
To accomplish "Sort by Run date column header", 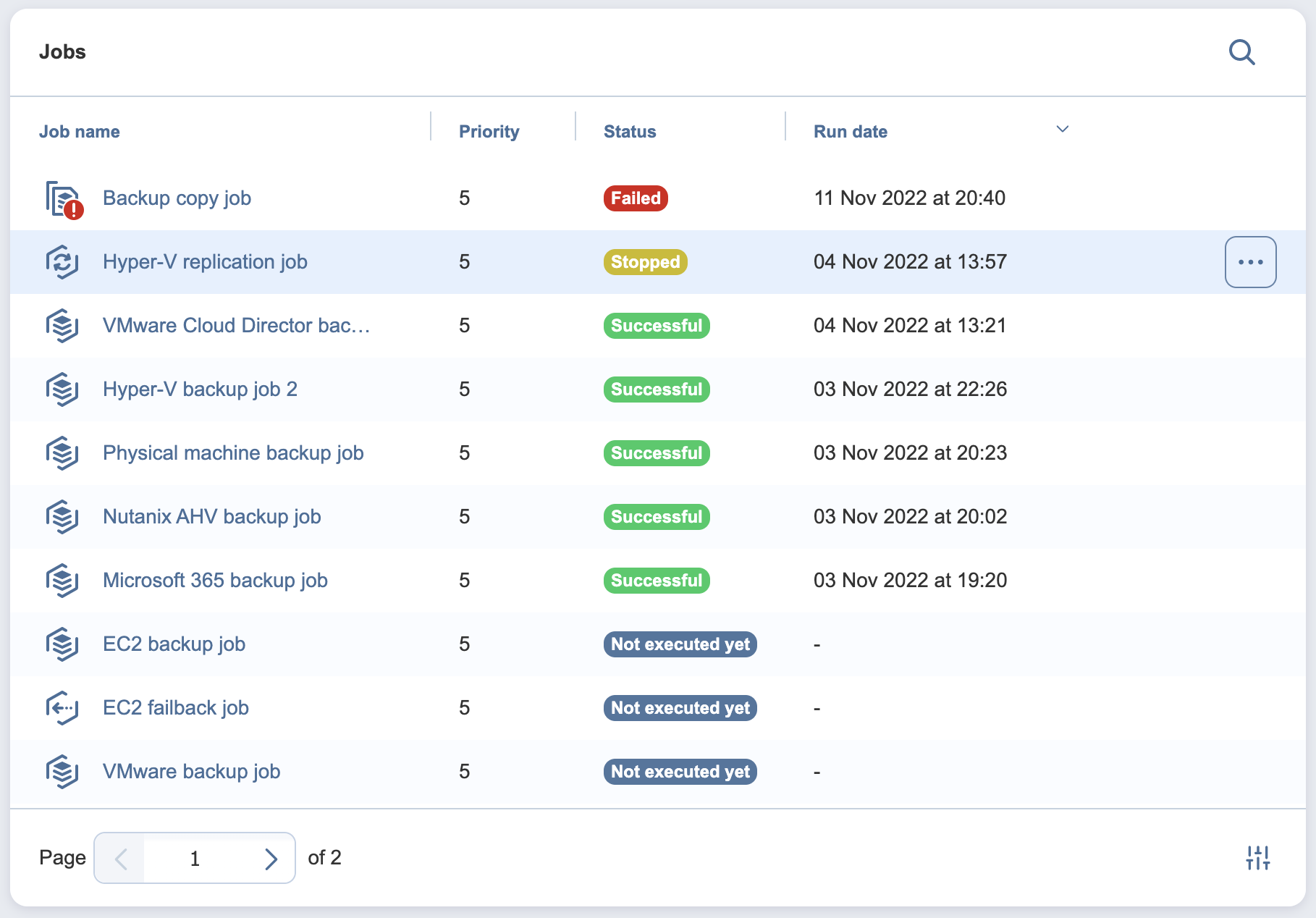I will click(x=851, y=132).
